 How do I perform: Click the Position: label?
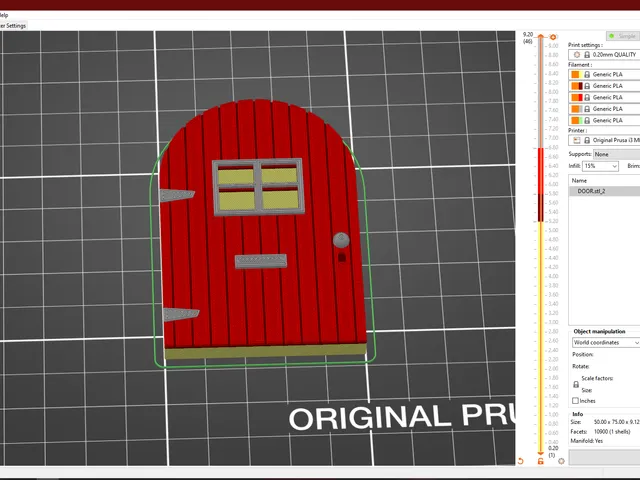coord(582,354)
